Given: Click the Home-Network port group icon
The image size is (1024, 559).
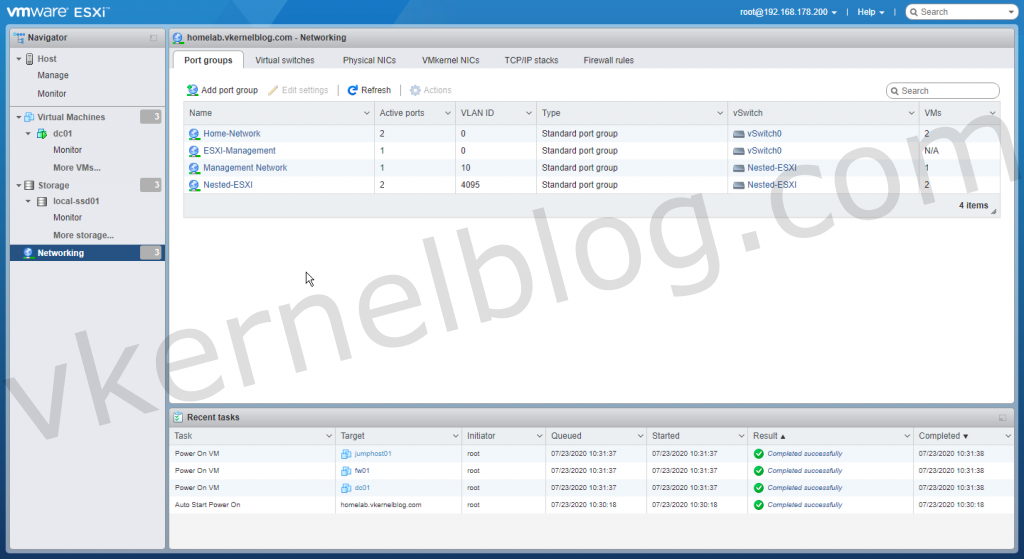Looking at the screenshot, I should (194, 134).
